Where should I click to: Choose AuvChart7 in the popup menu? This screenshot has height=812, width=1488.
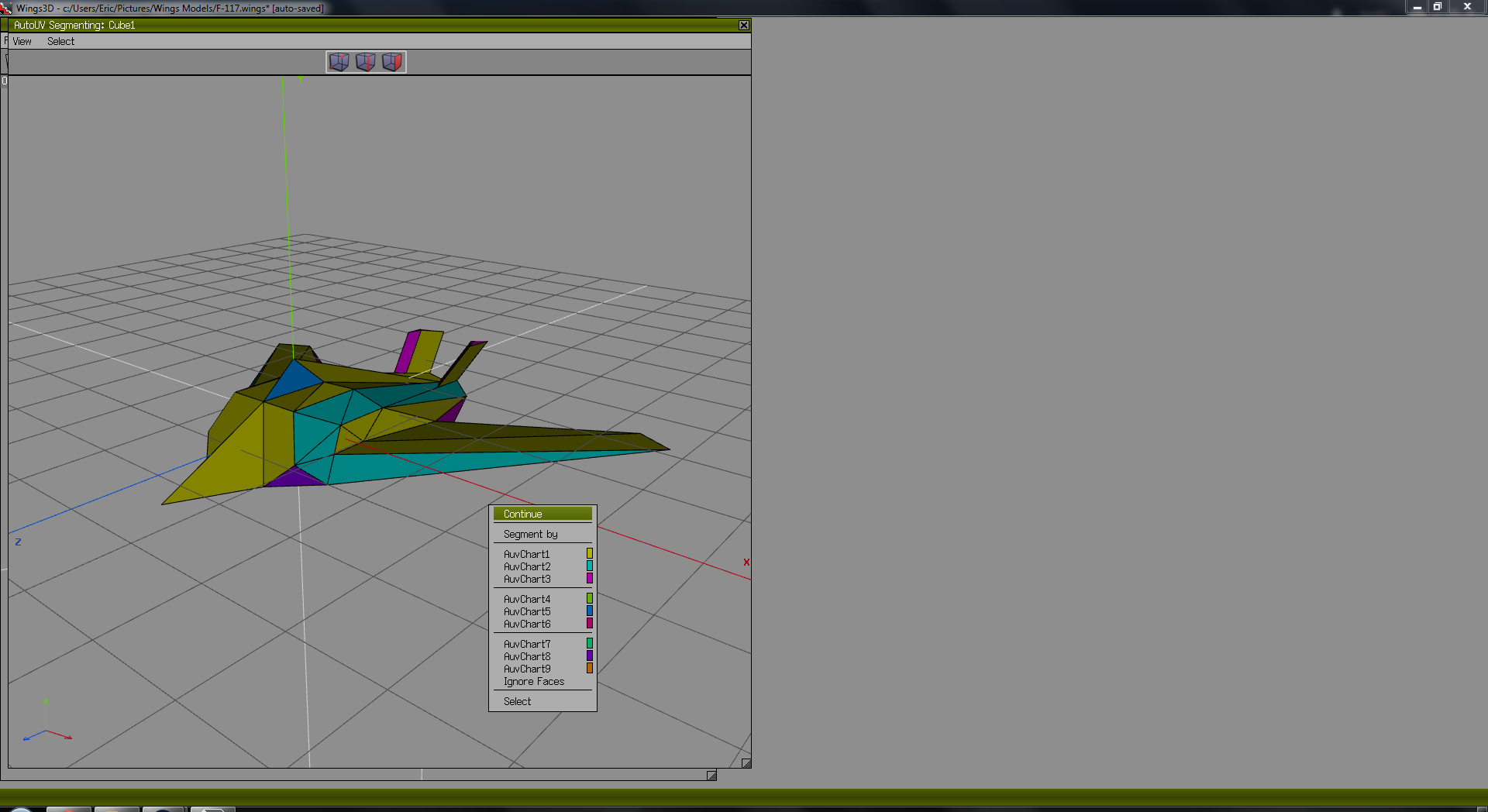[542, 644]
